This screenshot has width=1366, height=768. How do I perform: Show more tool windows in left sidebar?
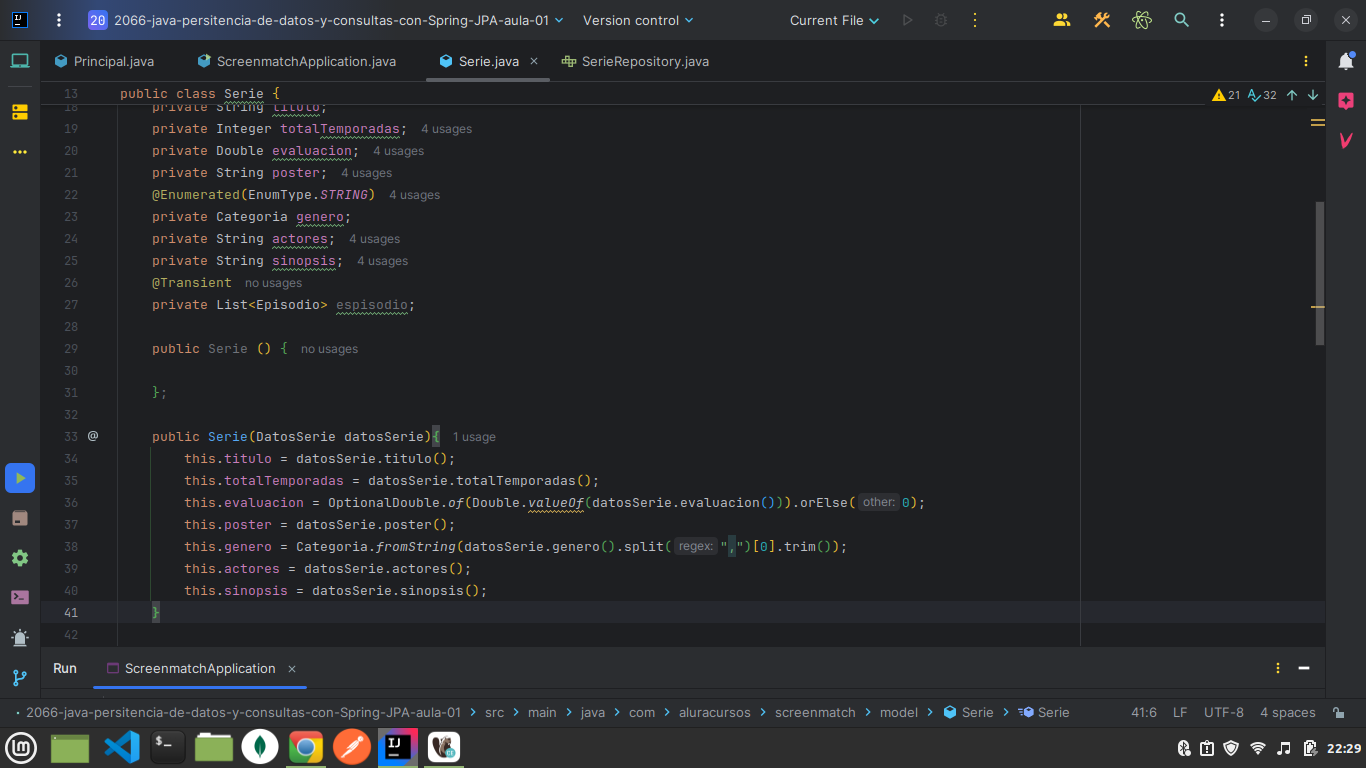[x=20, y=153]
